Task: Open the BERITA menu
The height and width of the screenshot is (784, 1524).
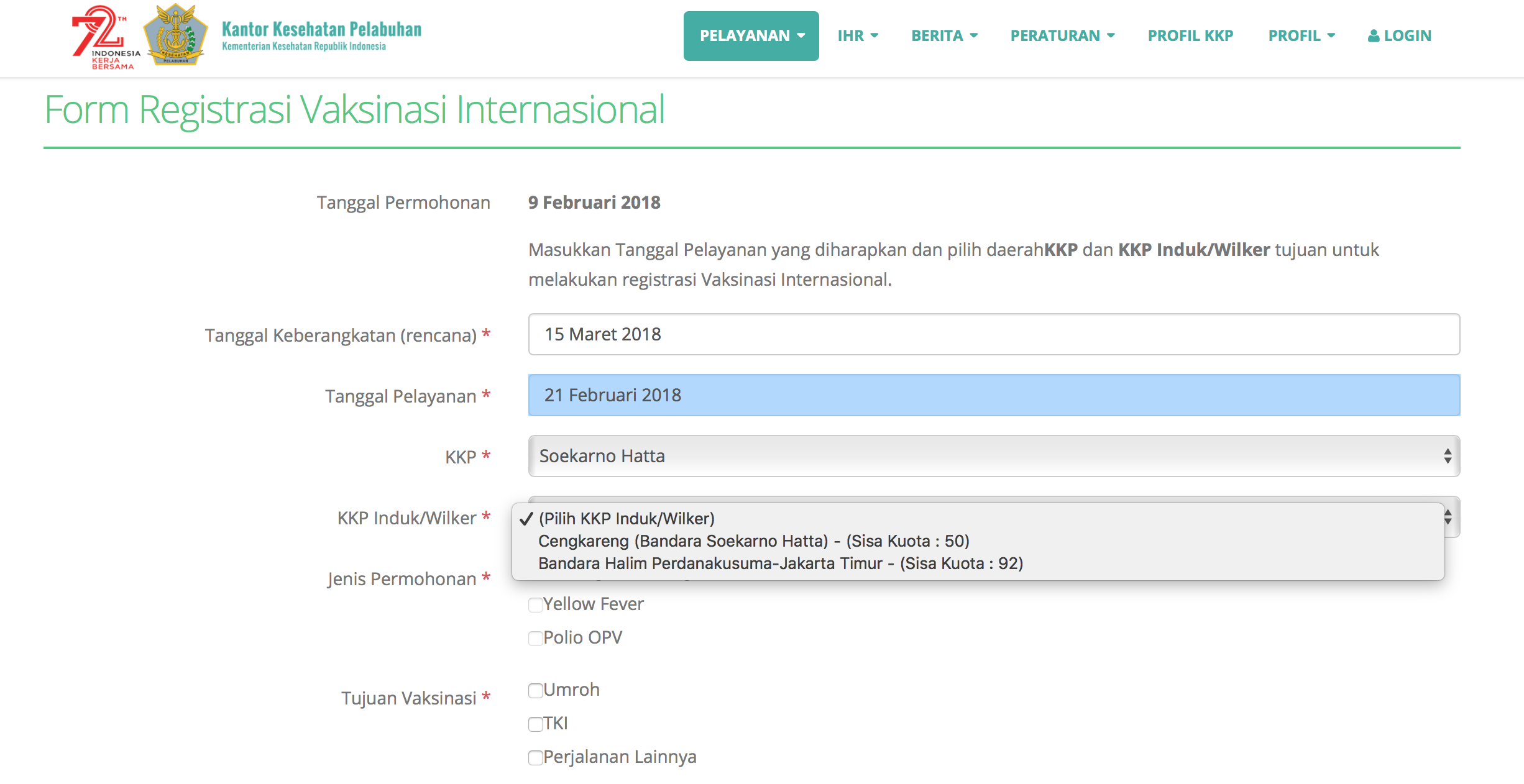Action: point(944,35)
